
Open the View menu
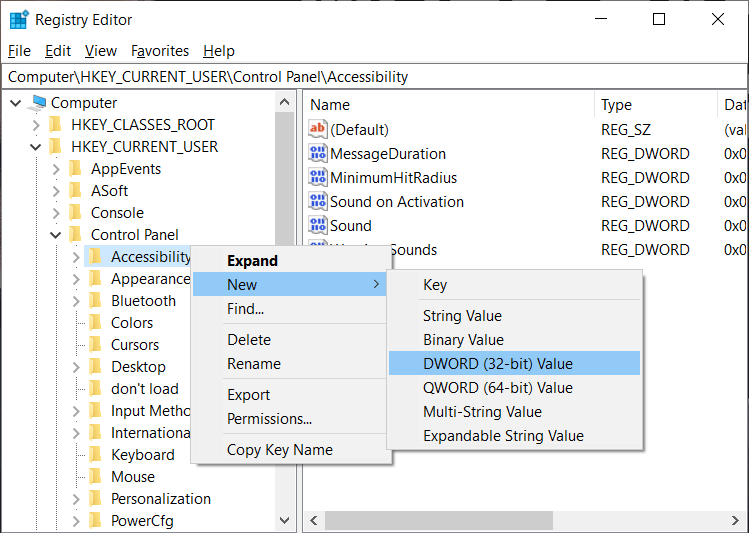pyautogui.click(x=101, y=51)
